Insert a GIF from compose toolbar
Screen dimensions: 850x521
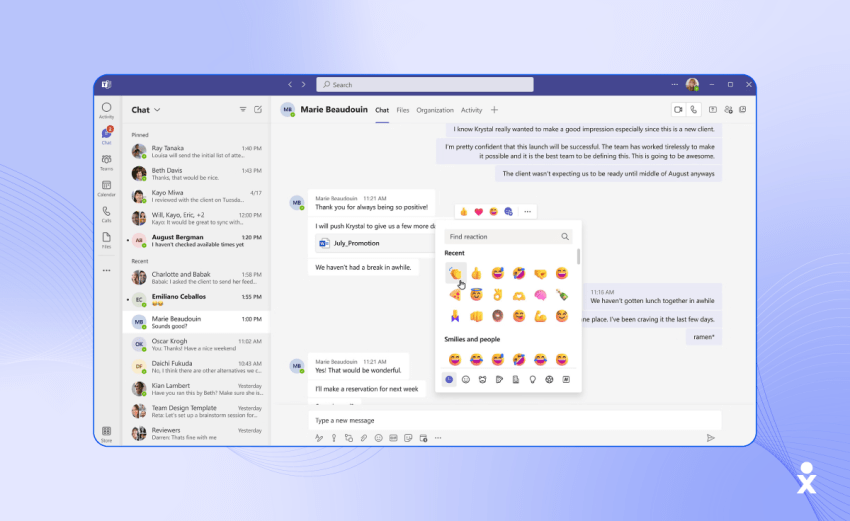393,438
